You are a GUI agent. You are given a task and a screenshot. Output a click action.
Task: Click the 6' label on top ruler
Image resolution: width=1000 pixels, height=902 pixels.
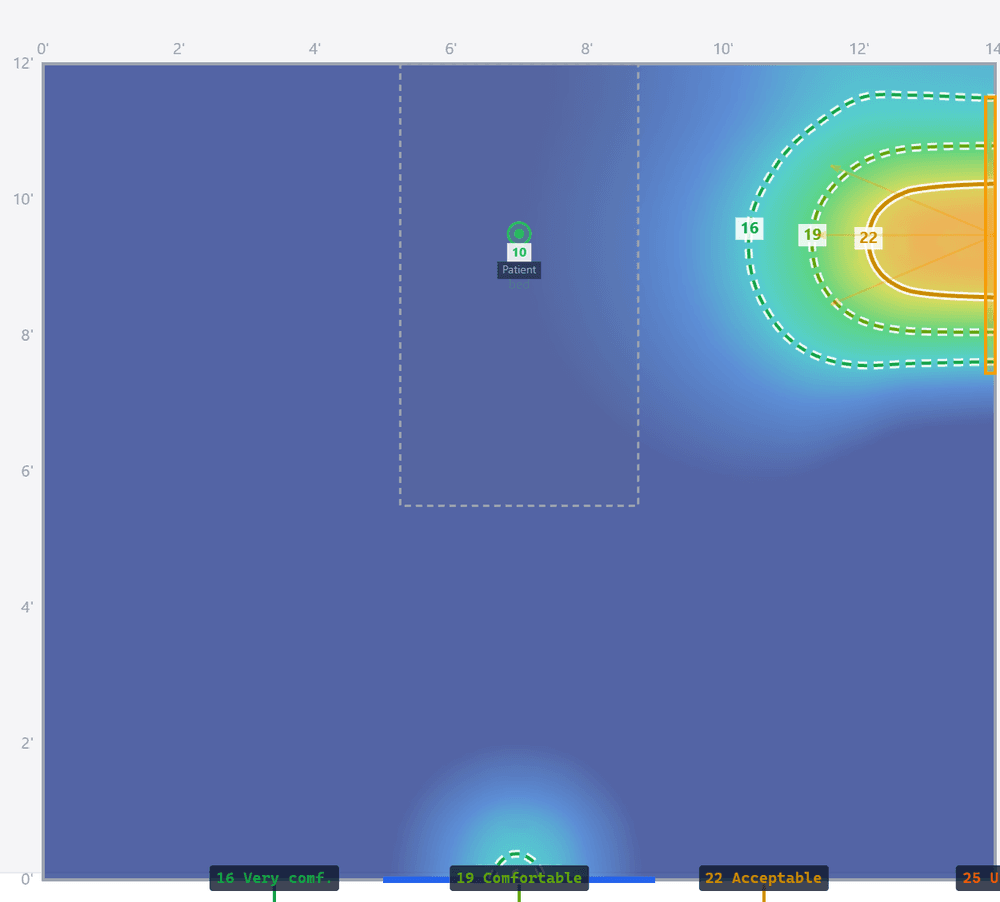451,49
